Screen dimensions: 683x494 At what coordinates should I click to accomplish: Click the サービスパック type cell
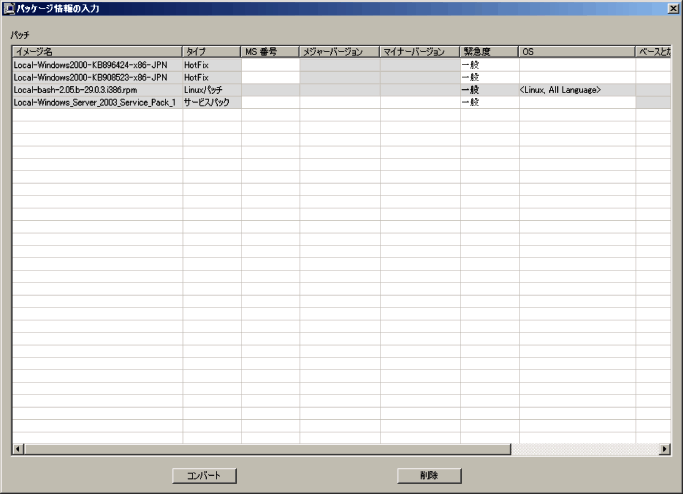(212, 102)
